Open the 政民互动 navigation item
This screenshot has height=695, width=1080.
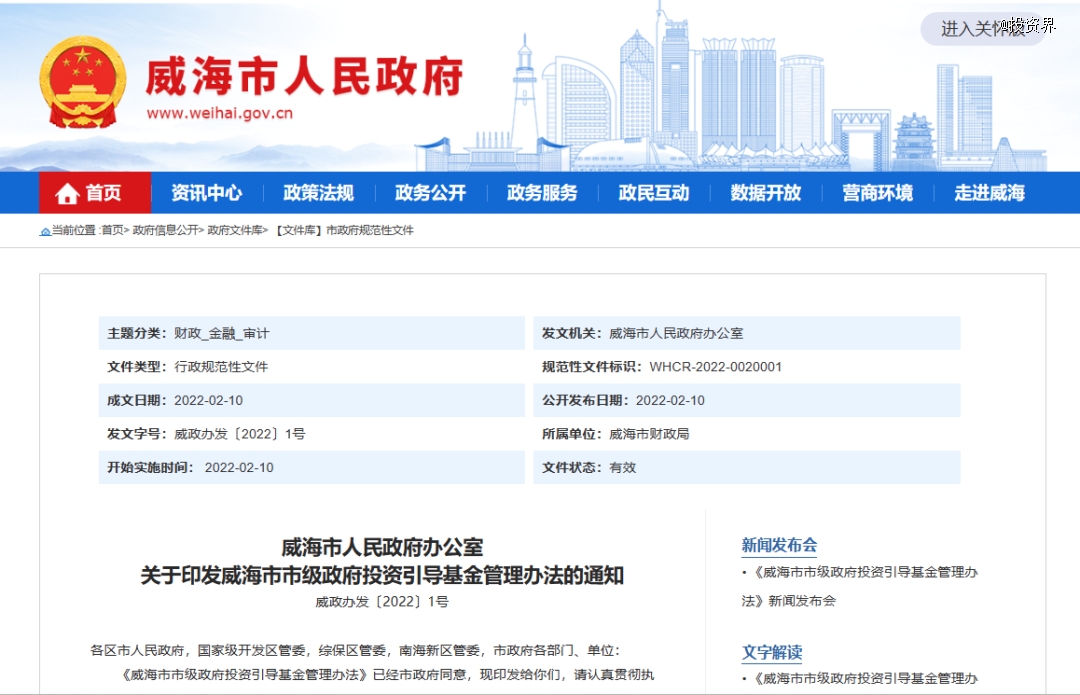point(654,193)
